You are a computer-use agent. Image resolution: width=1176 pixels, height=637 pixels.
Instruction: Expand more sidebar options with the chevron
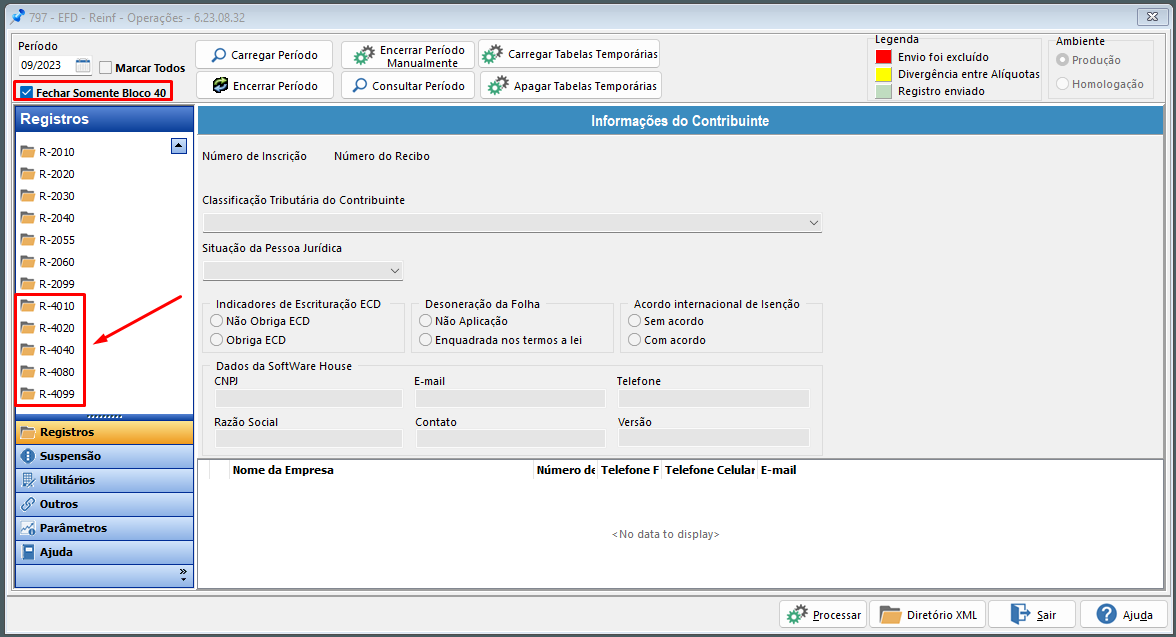[x=183, y=574]
